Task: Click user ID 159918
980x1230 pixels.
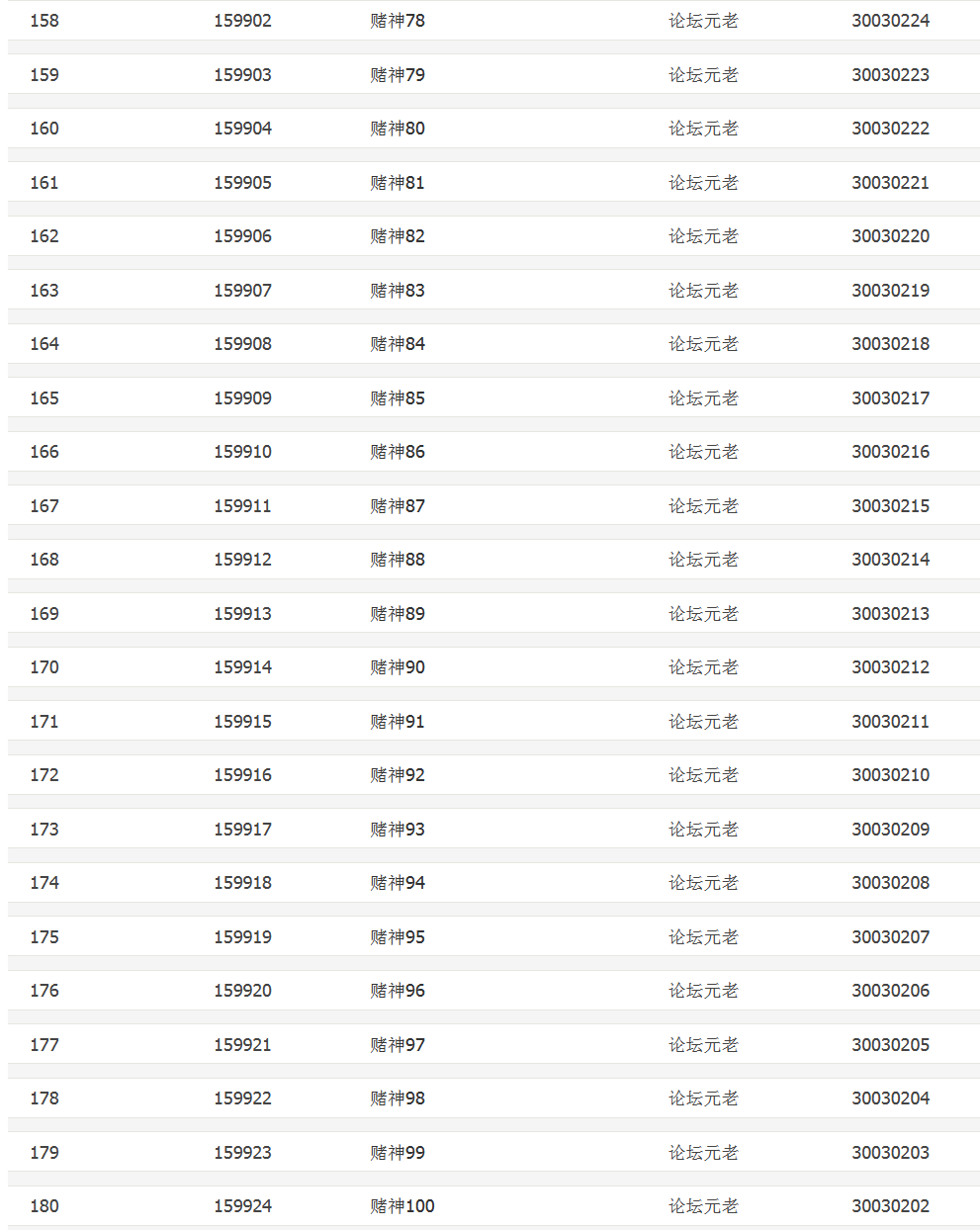Action: click(242, 883)
